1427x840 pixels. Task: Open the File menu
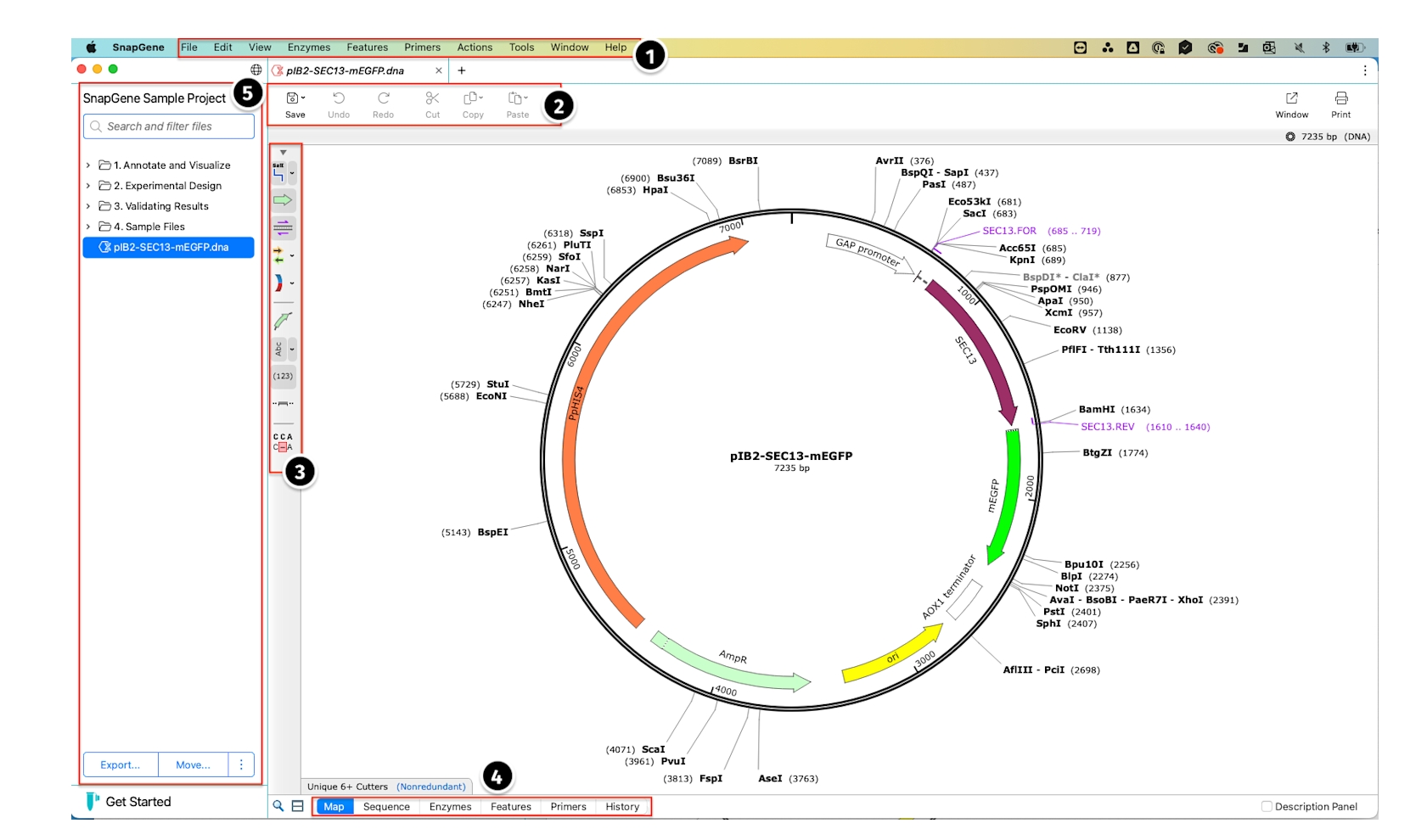click(189, 48)
